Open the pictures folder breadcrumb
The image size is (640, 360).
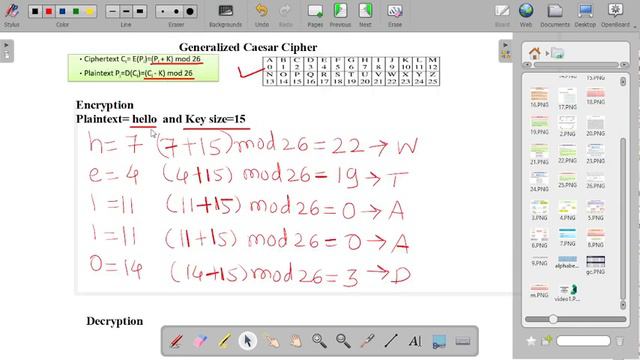557,53
